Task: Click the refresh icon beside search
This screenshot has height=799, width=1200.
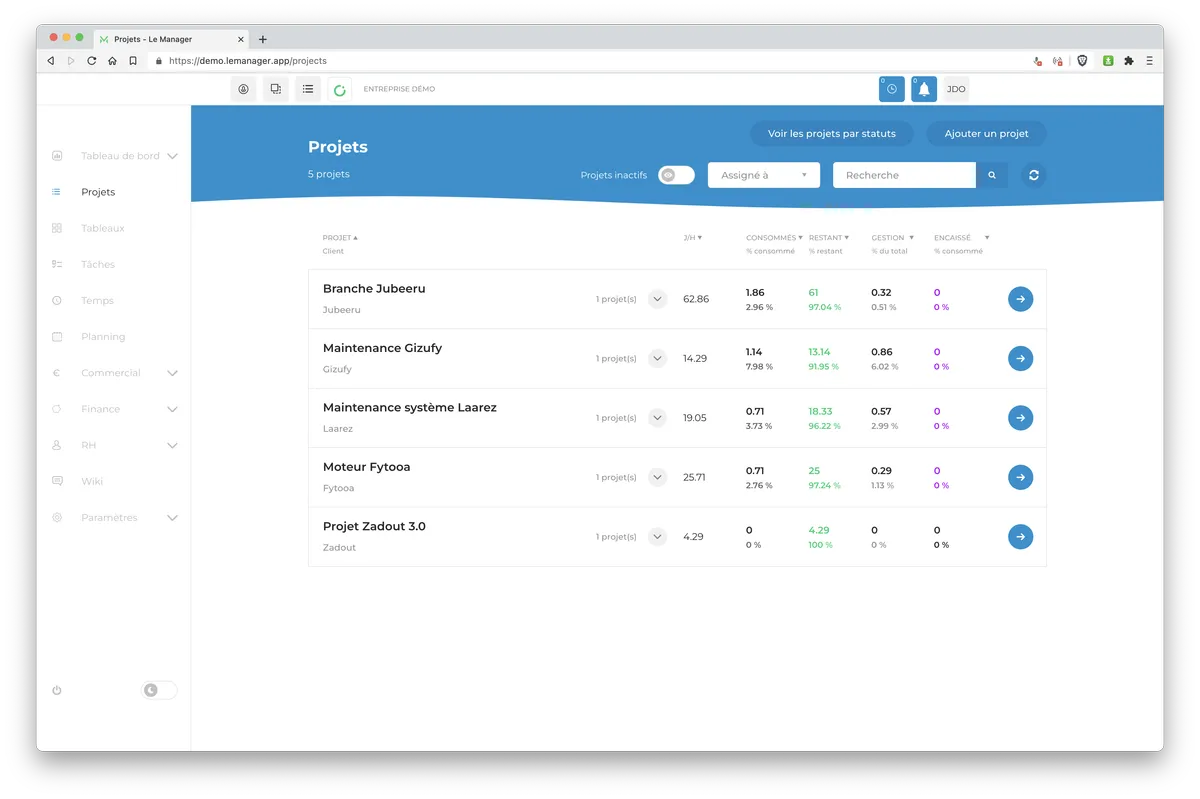Action: tap(1034, 175)
